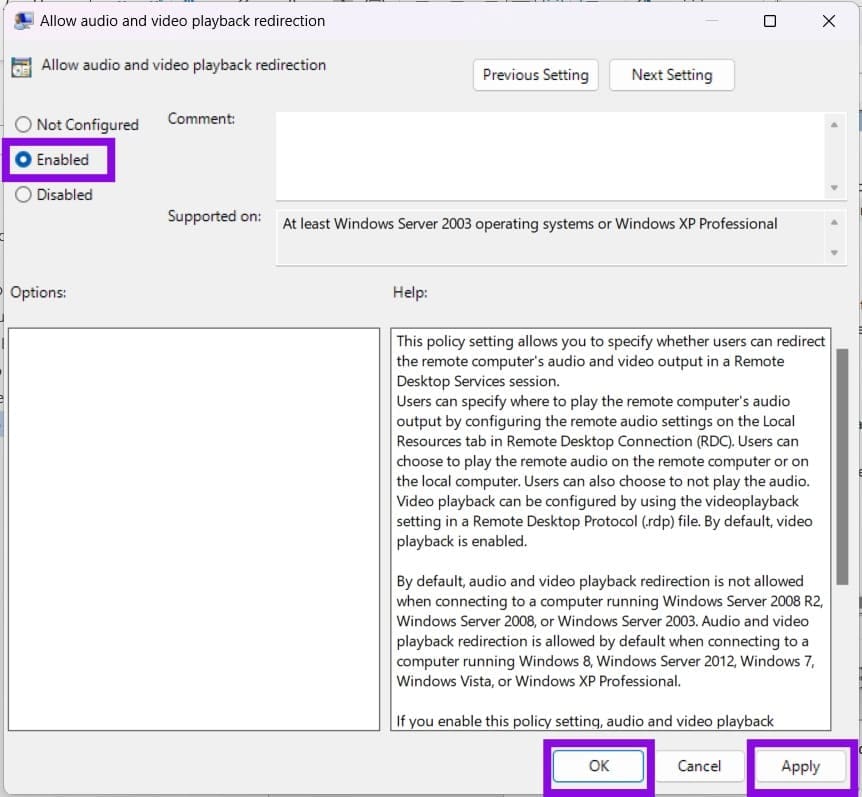This screenshot has height=797, width=862.
Task: Cancel the policy changes
Action: coord(699,766)
